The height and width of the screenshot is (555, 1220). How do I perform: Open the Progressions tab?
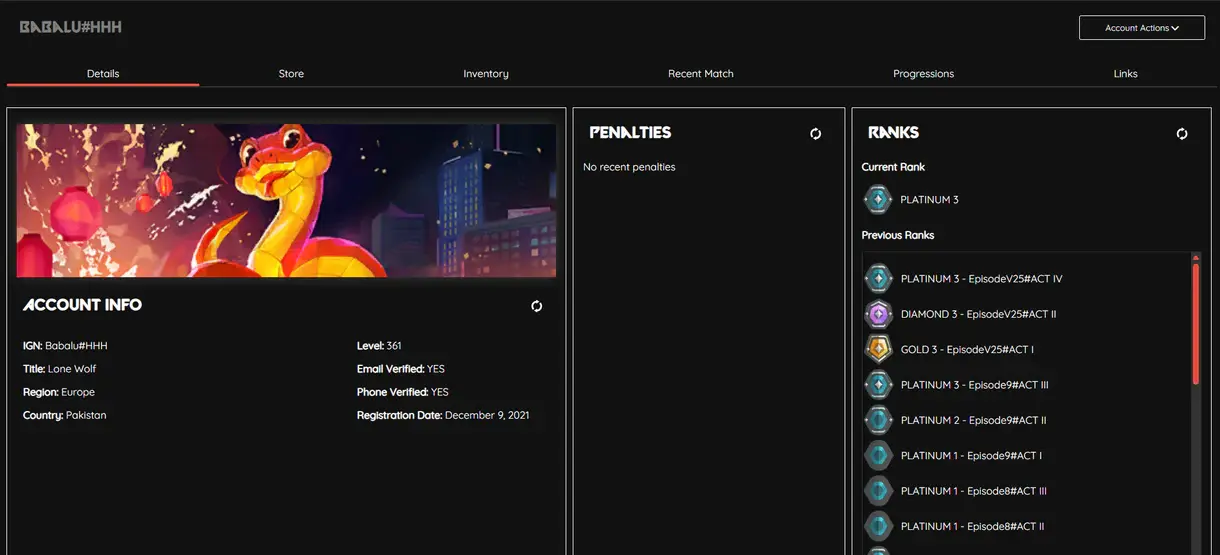click(924, 74)
